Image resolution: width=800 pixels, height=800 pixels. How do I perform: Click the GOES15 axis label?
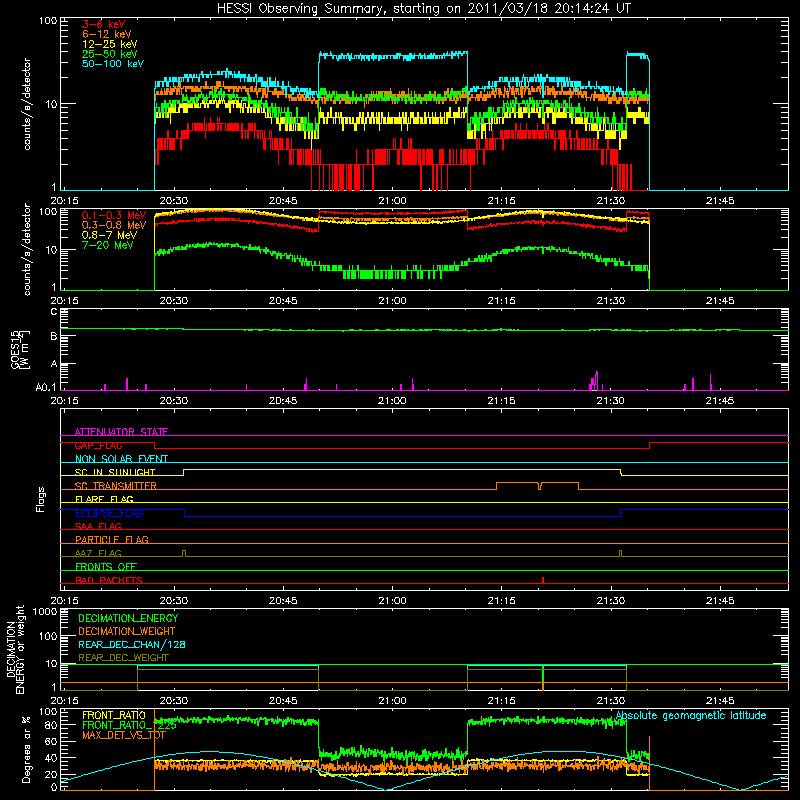pos(20,349)
